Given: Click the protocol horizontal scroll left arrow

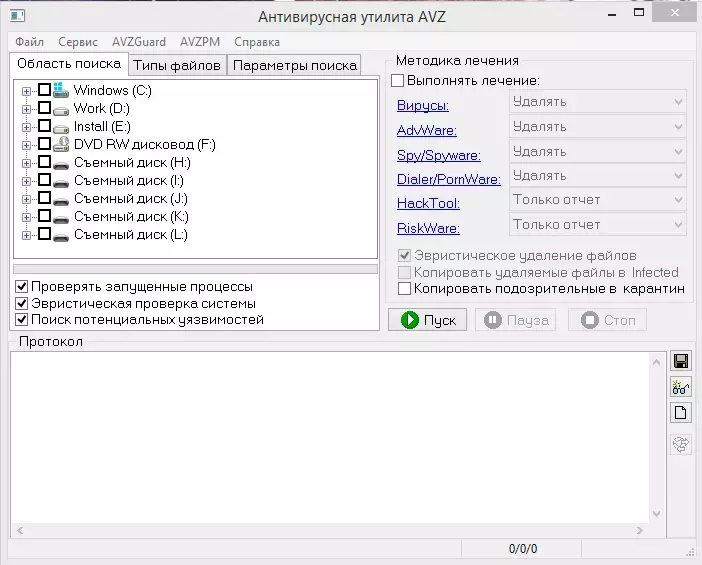Looking at the screenshot, I should tap(20, 531).
